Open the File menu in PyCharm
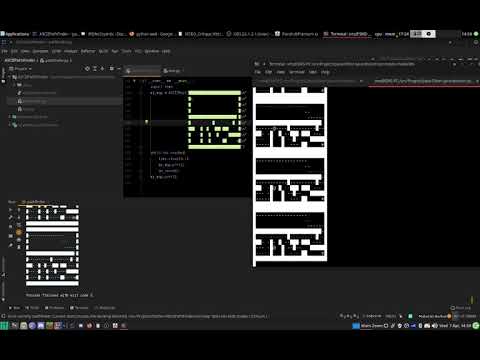Screen dimensions: 480x360 [4, 51]
